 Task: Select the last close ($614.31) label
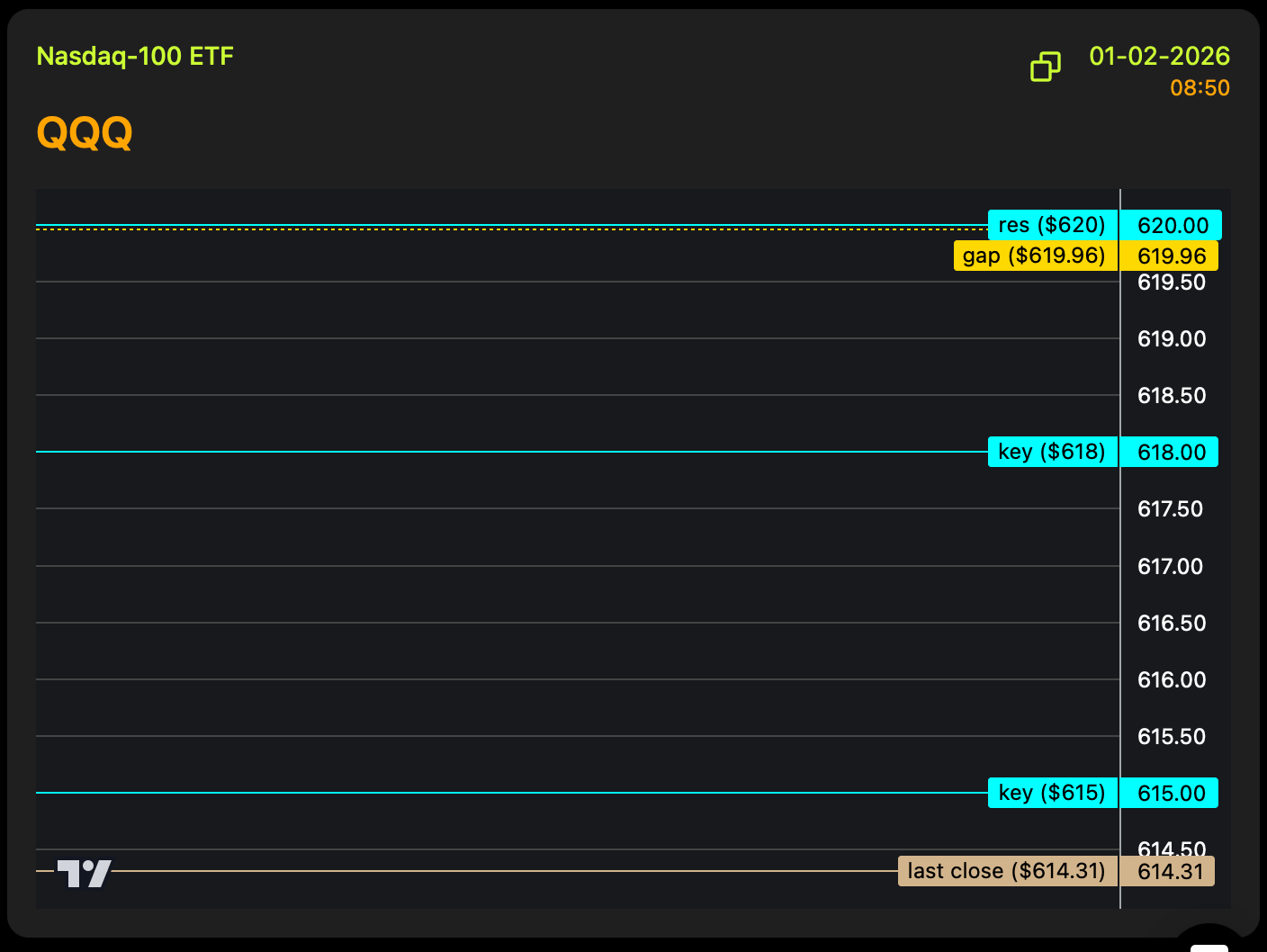pyautogui.click(x=1007, y=871)
